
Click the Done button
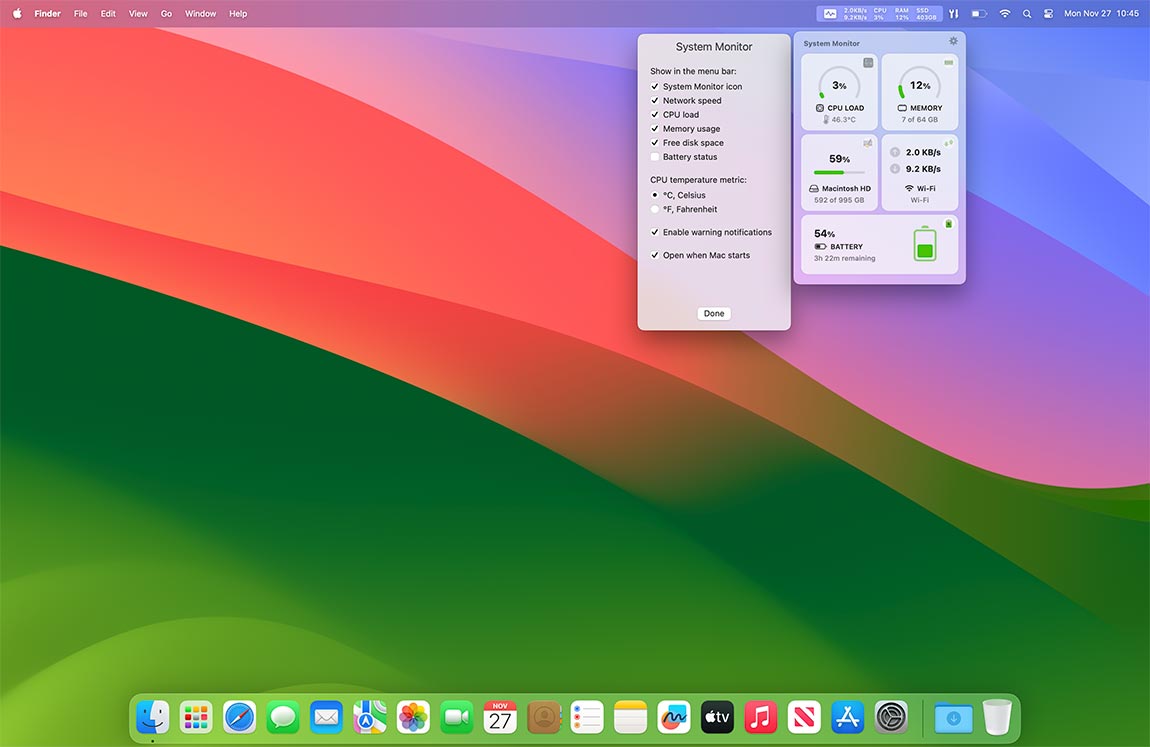pyautogui.click(x=713, y=313)
